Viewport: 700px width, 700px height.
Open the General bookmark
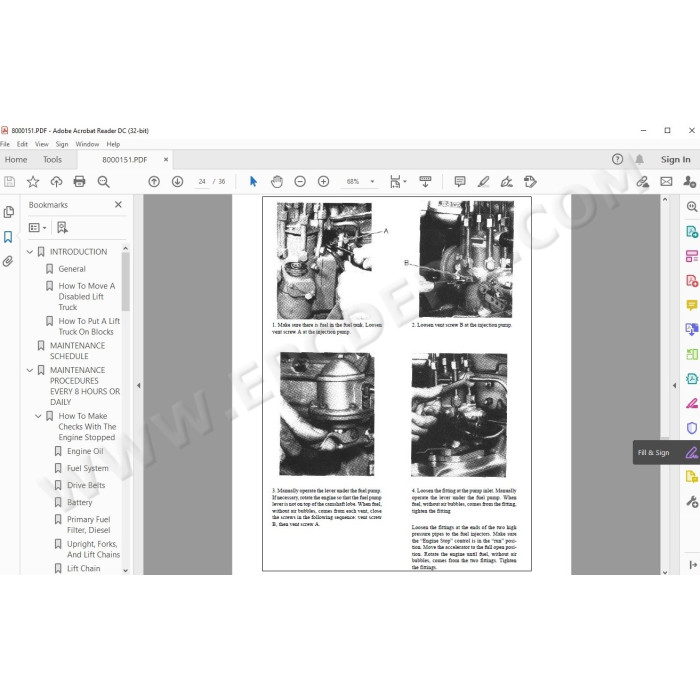click(x=72, y=269)
